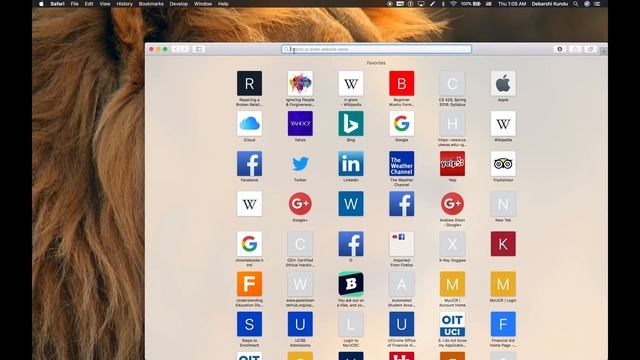Click the Bluetooth icon in the menu bar
Viewport: 640px width, 360px height.
[x=443, y=4]
